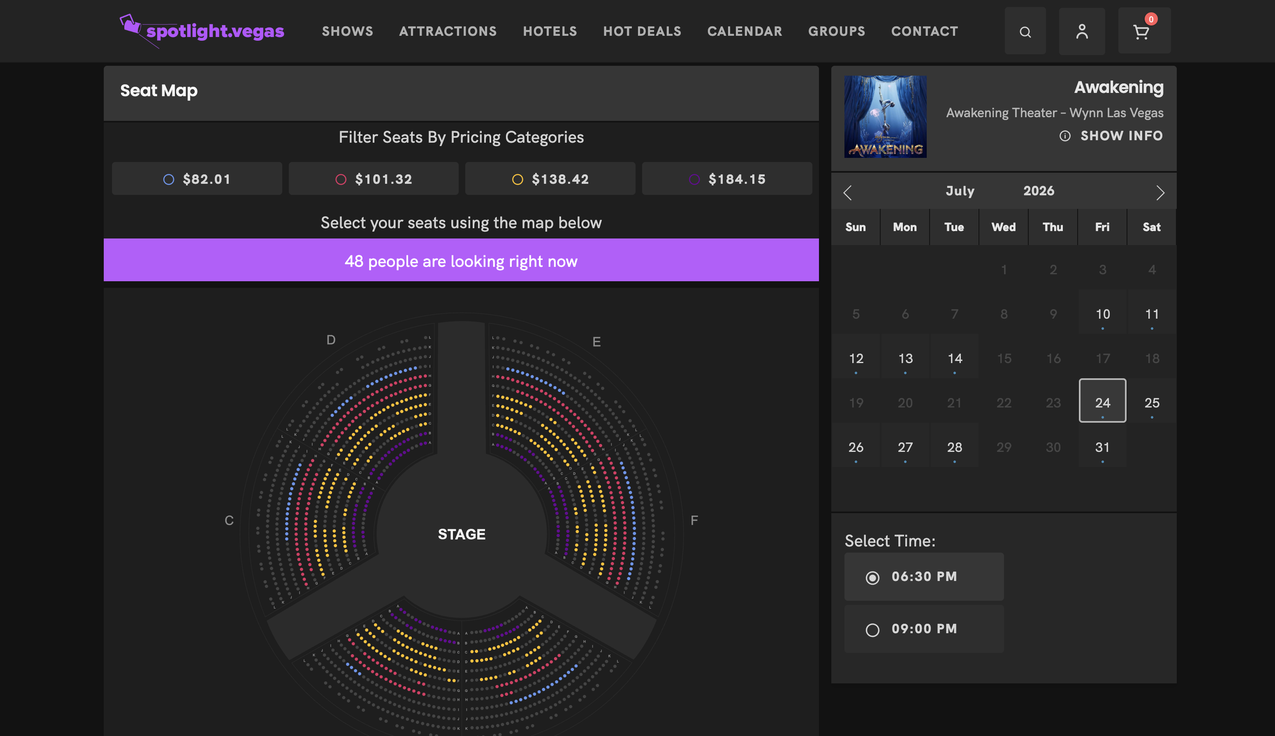The width and height of the screenshot is (1275, 736).
Task: Open the ATTRACTIONS menu
Action: 448,31
